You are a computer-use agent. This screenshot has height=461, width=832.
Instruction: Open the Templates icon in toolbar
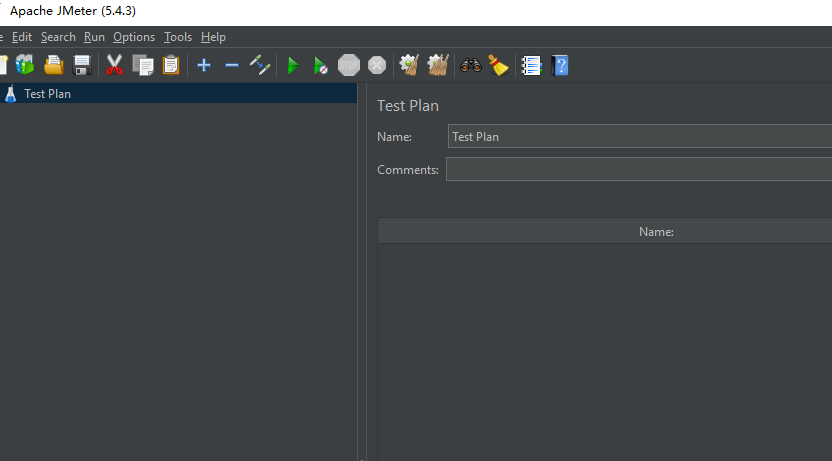click(x=25, y=65)
